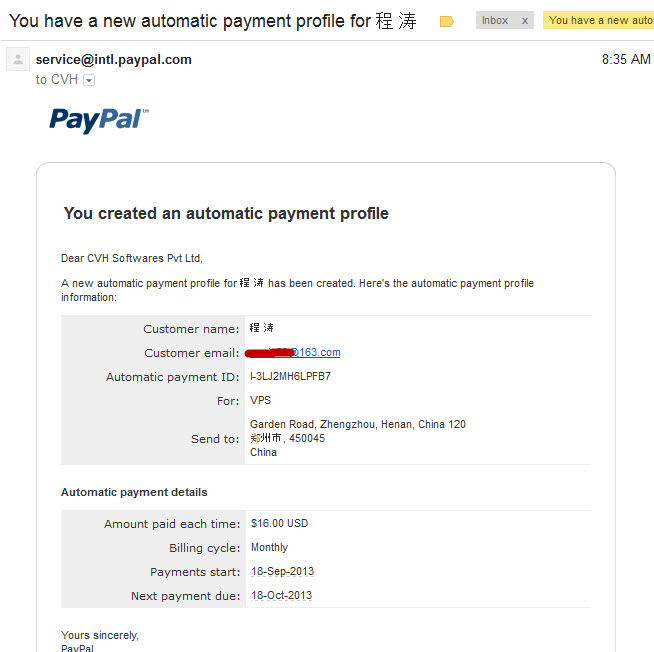The height and width of the screenshot is (652, 654).
Task: Click the 'Automatic payment details' section heading
Action: tap(134, 492)
